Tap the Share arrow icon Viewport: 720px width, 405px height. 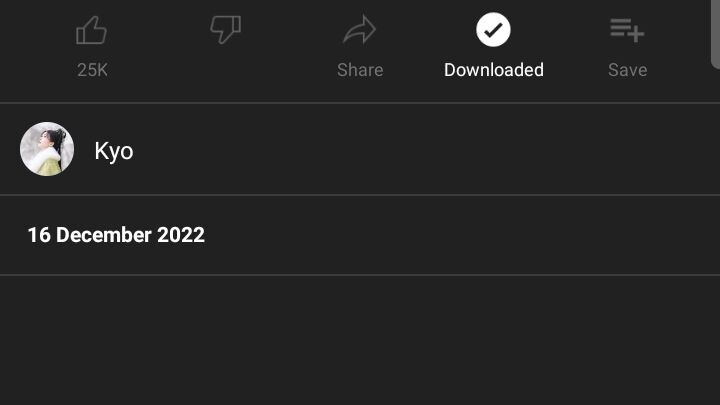click(x=359, y=31)
